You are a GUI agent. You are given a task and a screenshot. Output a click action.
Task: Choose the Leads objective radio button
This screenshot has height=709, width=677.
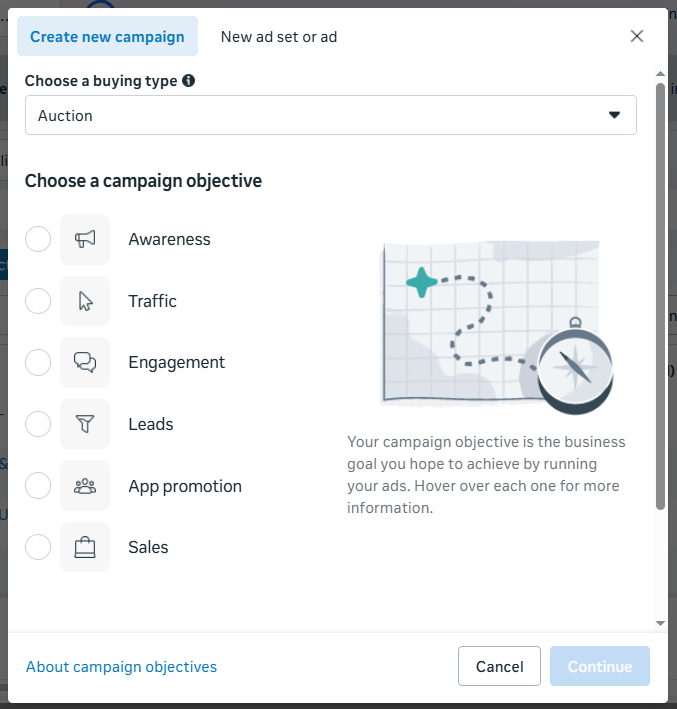38,424
